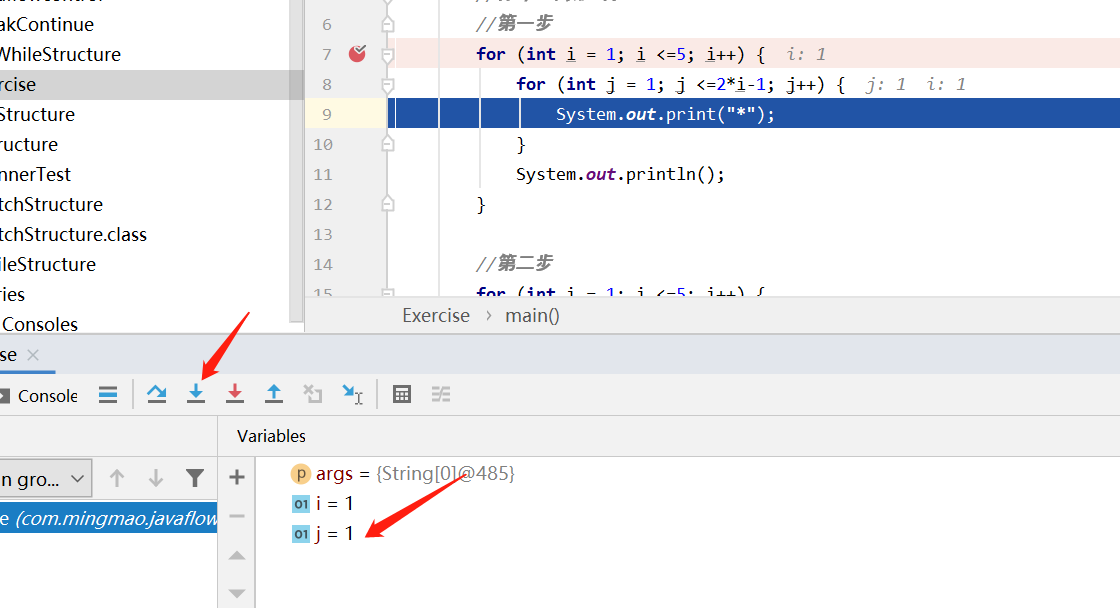The height and width of the screenshot is (608, 1120).
Task: Close the debug session tab
Action: tap(33, 354)
